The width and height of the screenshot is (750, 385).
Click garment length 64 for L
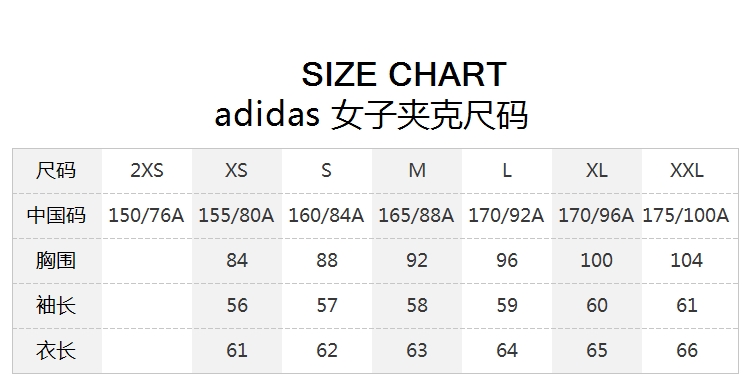click(507, 351)
